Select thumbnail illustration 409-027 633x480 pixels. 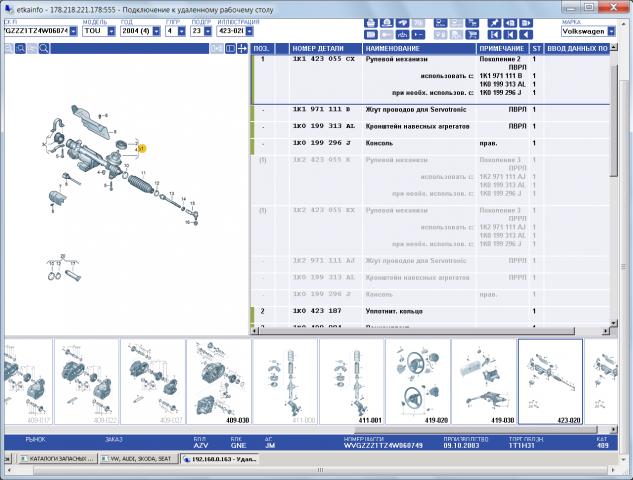(x=152, y=381)
